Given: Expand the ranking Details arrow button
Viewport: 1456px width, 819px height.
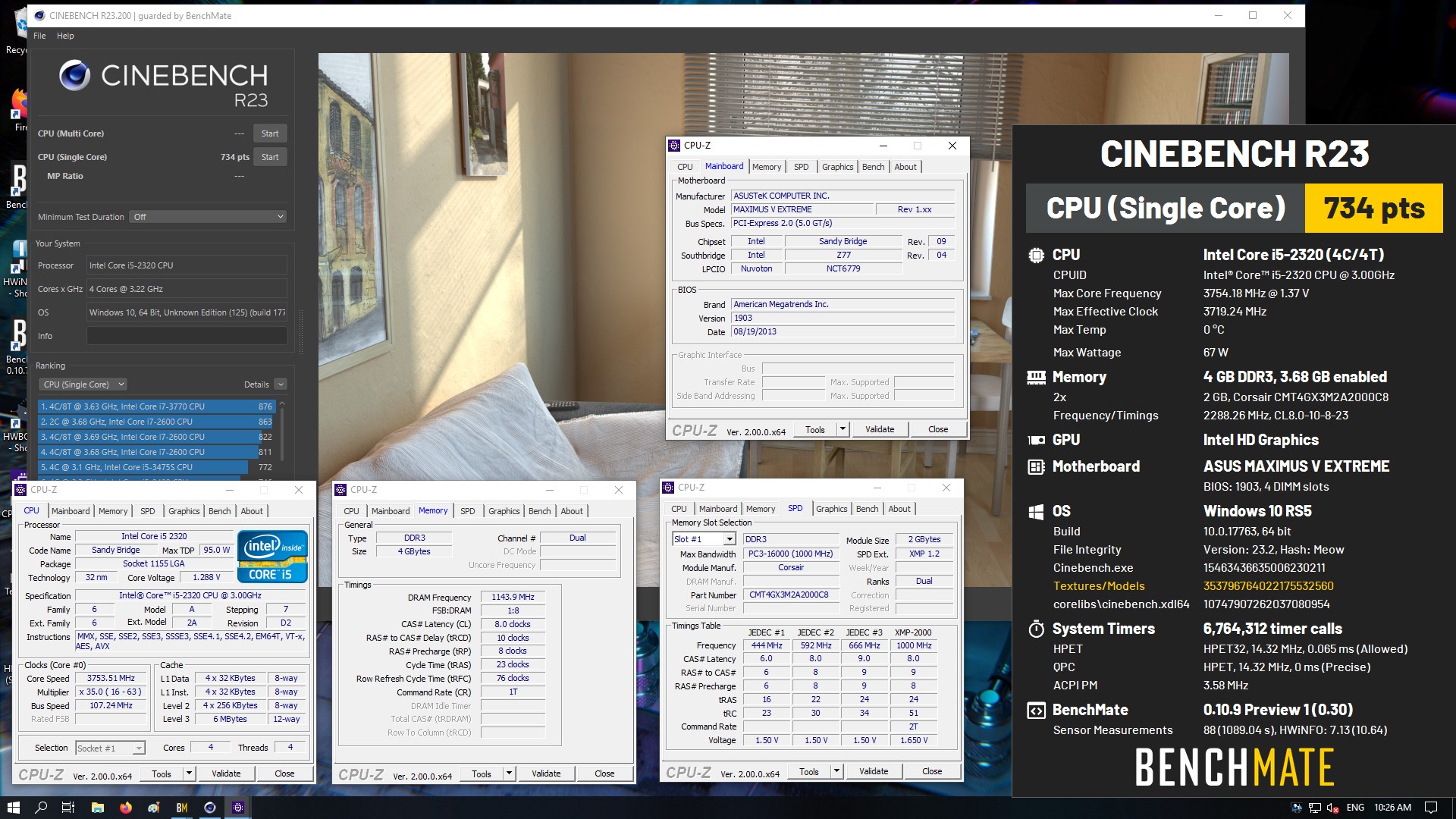Looking at the screenshot, I should click(281, 384).
